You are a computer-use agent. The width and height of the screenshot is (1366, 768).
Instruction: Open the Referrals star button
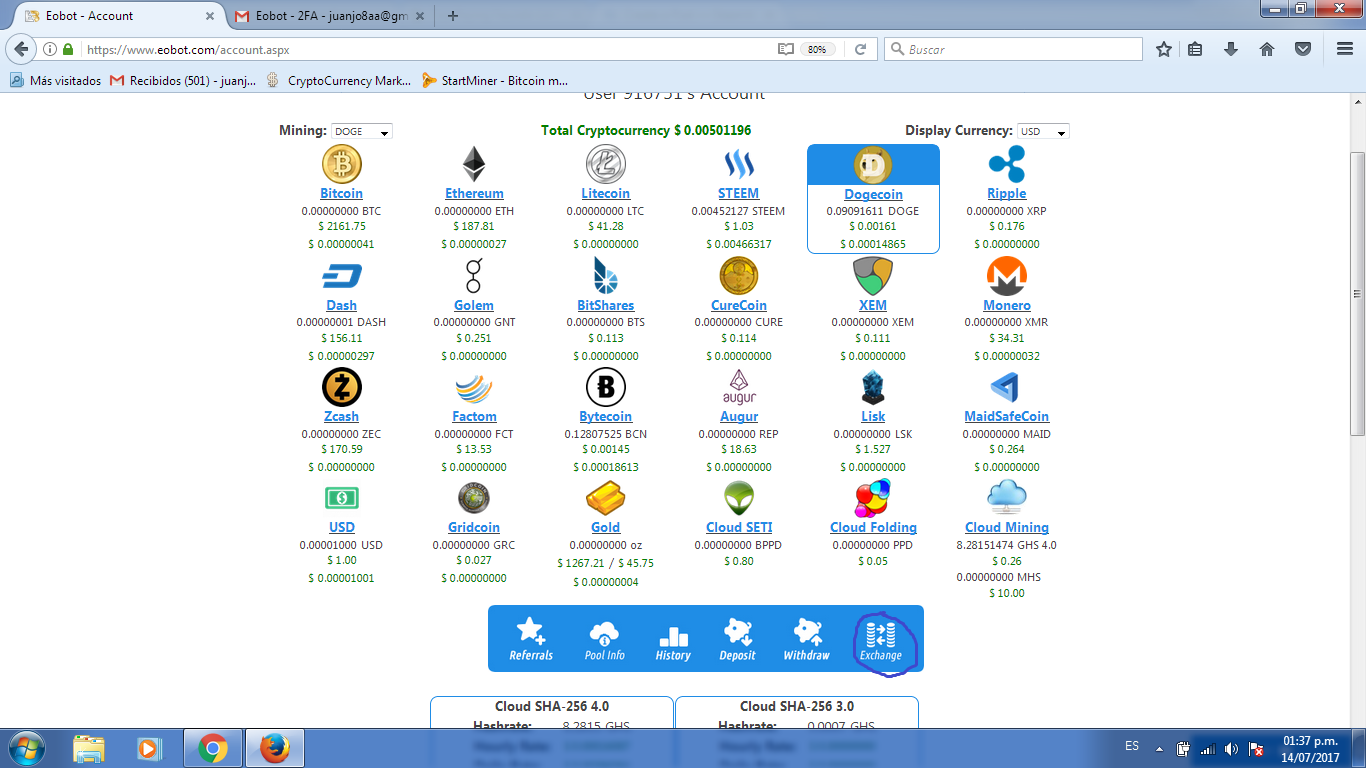coord(531,639)
